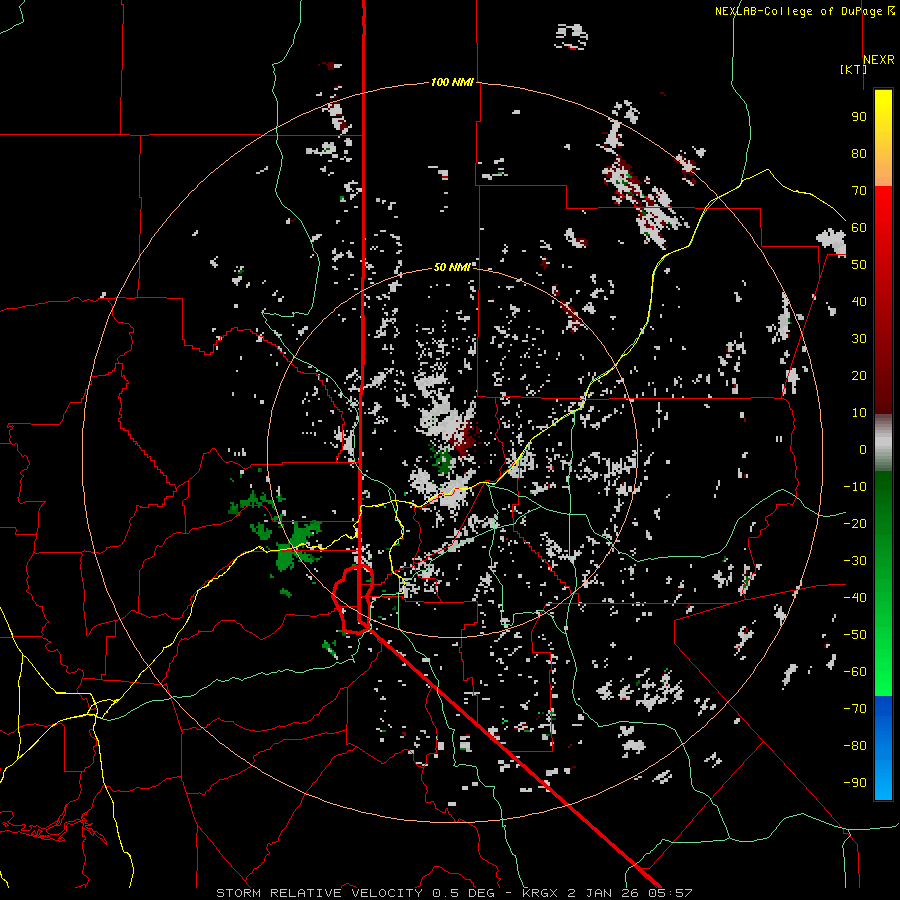Select the -40 value on velocity scale
This screenshot has width=900, height=900.
point(855,598)
